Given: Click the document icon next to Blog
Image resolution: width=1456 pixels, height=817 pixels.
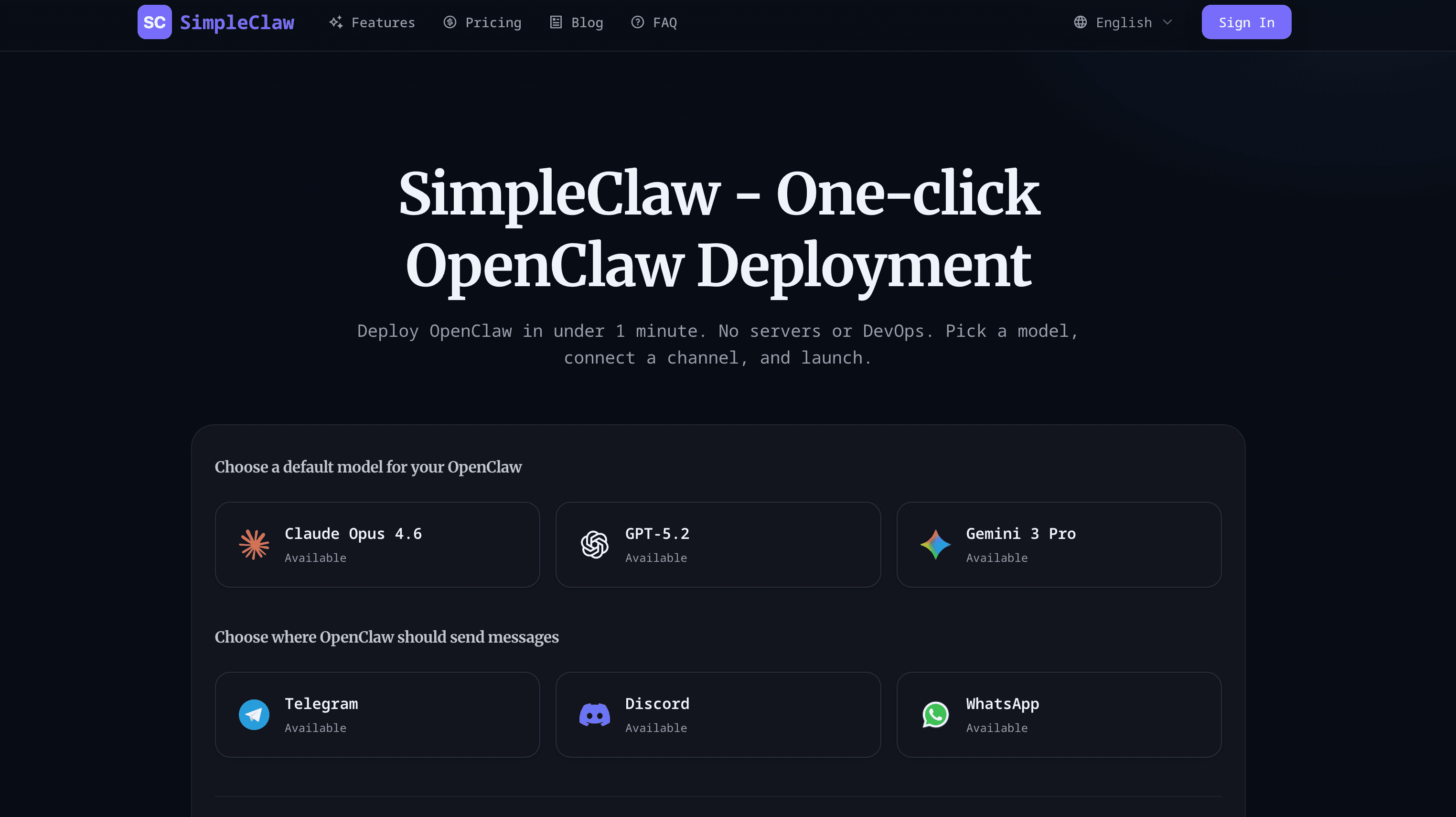Looking at the screenshot, I should [x=555, y=22].
